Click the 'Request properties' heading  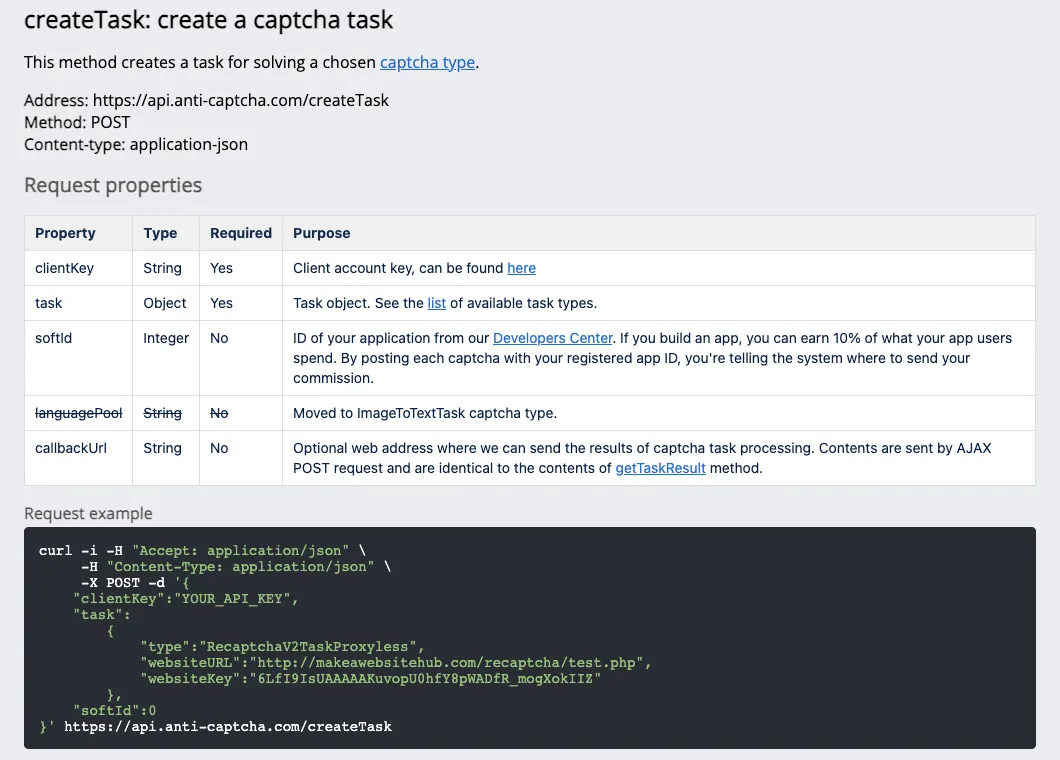click(113, 185)
